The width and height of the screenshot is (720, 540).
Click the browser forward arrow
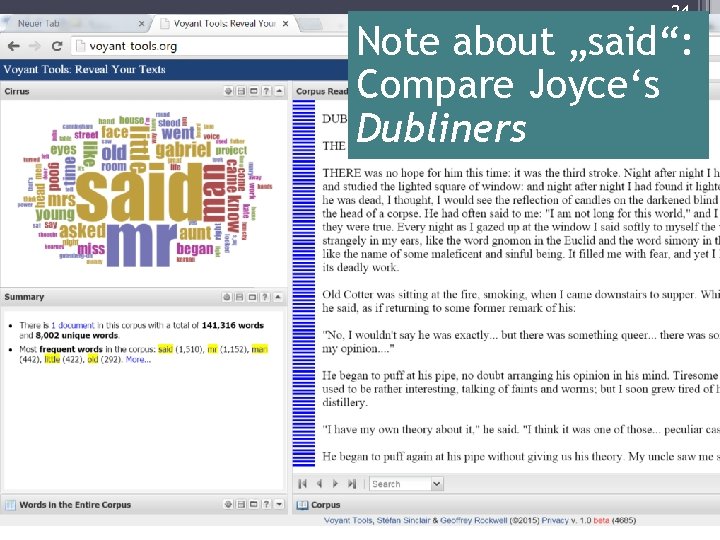34,46
